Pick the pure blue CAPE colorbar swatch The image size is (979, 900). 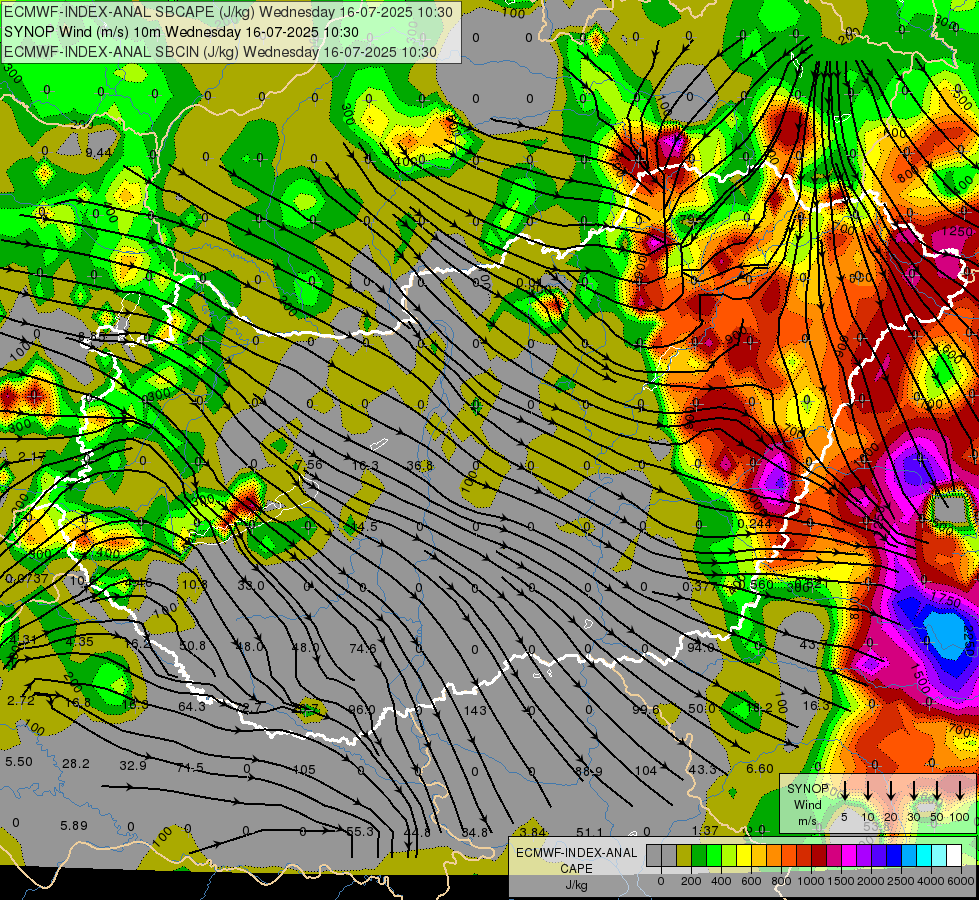893,856
